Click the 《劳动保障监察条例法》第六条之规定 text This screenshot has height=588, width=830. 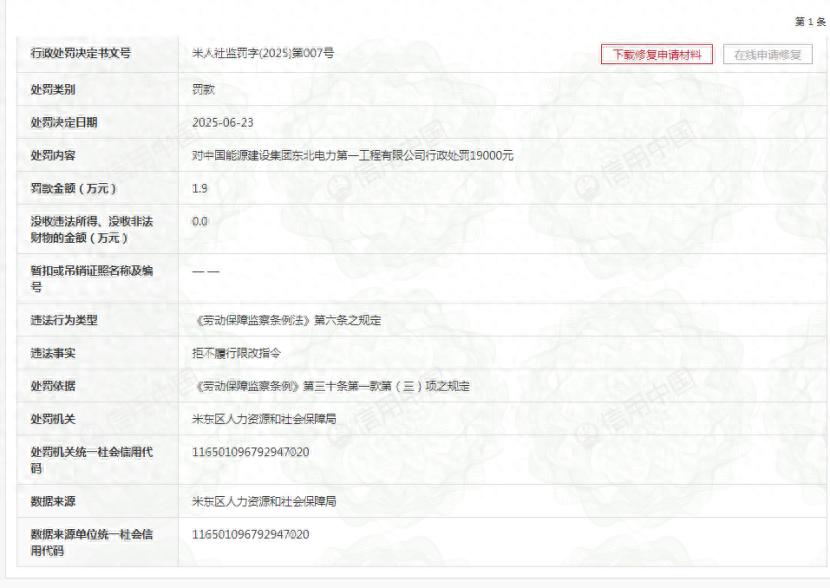point(287,320)
